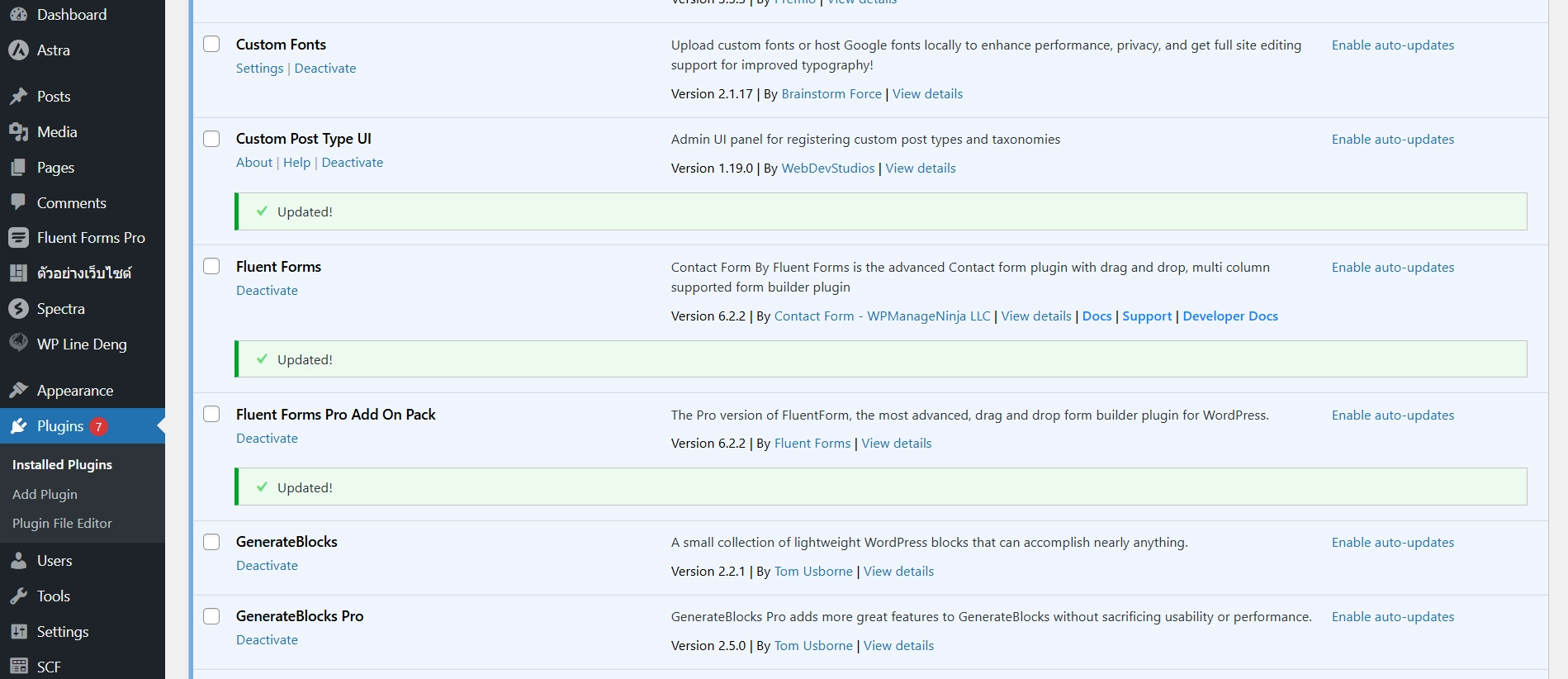Enable auto-updates for GenerateBlocks Pro
The width and height of the screenshot is (1568, 679).
1393,616
